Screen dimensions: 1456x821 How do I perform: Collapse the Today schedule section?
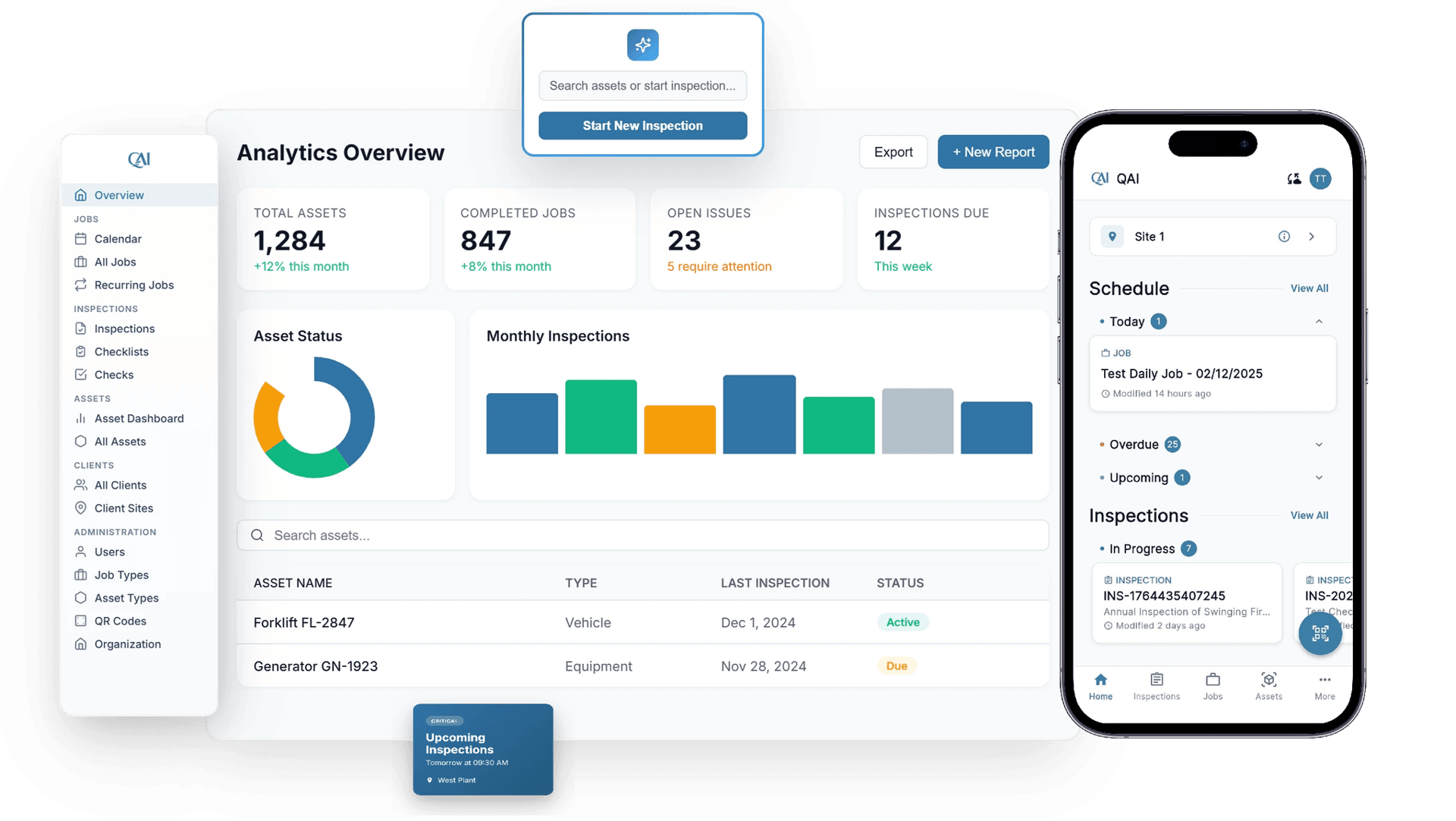[1319, 322]
